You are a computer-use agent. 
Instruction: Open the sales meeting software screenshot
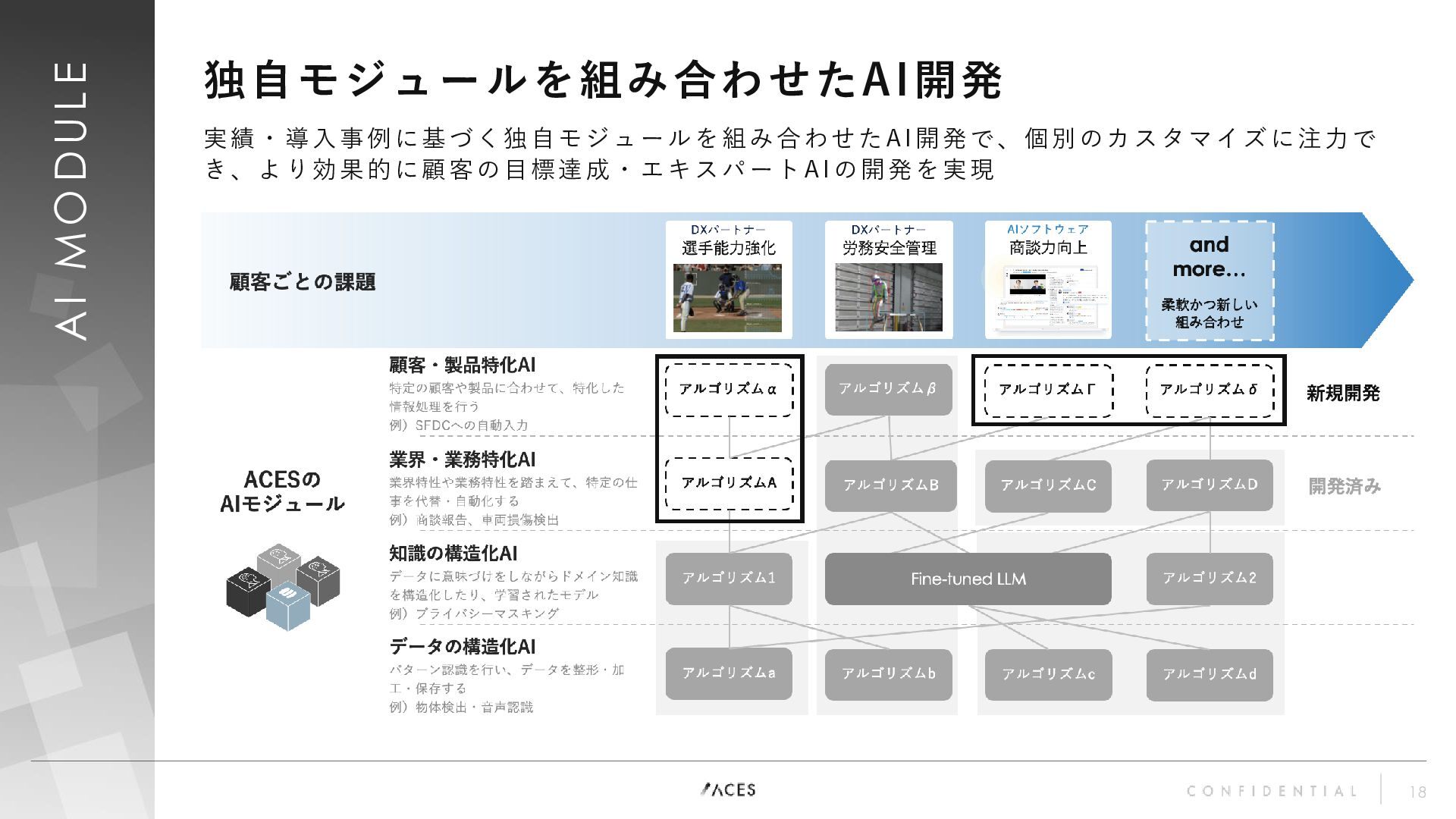1049,298
